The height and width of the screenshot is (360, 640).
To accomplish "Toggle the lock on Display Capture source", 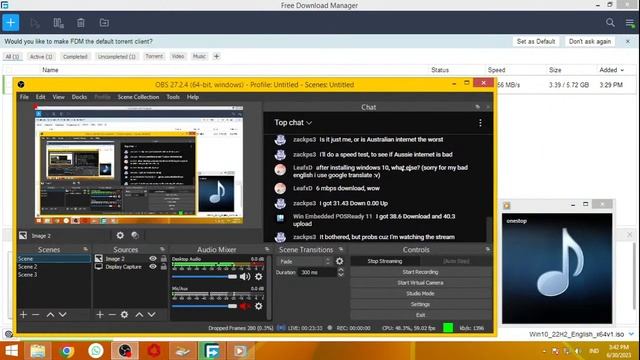I will coord(164,267).
